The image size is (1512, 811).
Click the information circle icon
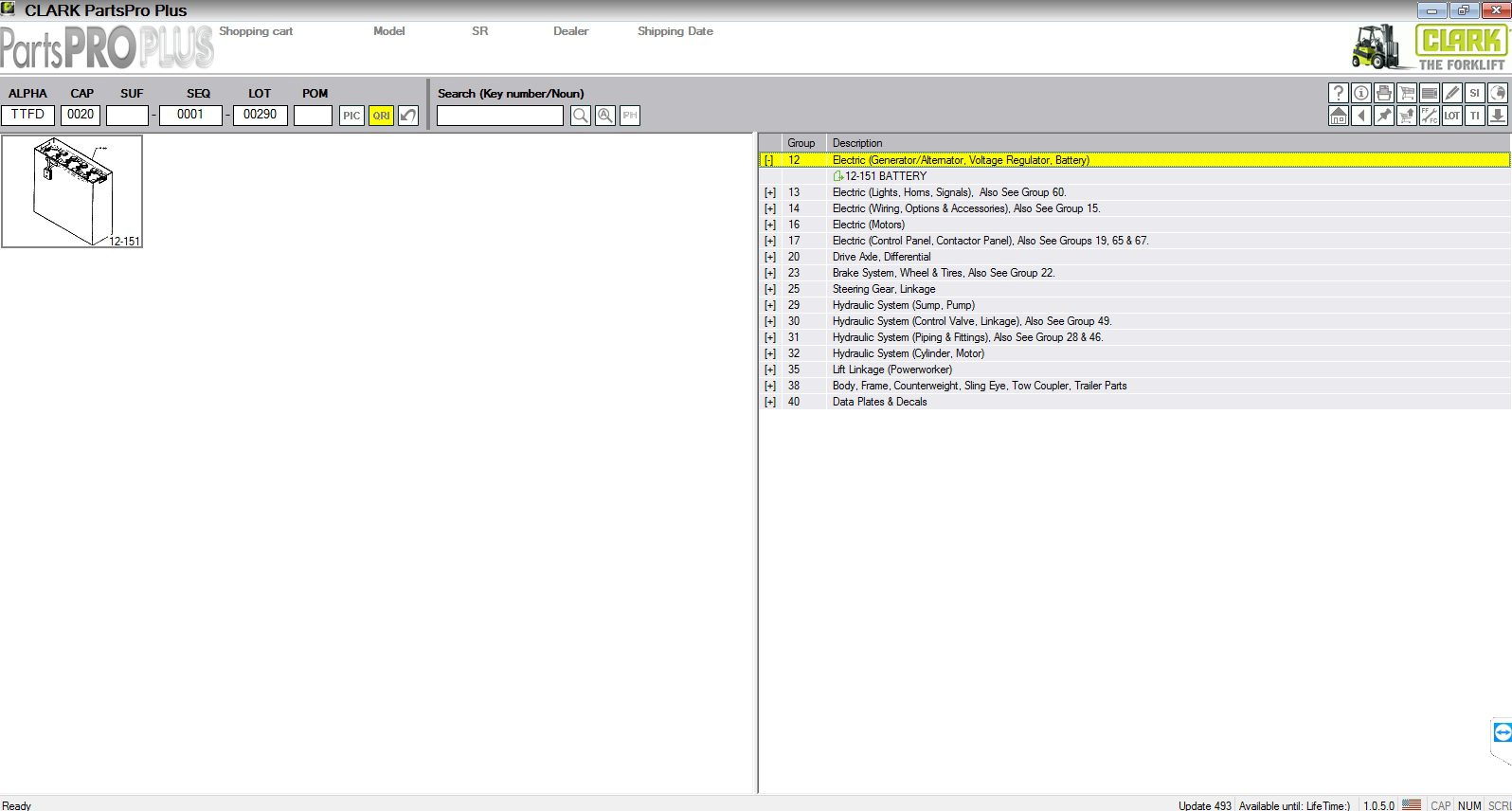(x=1360, y=92)
